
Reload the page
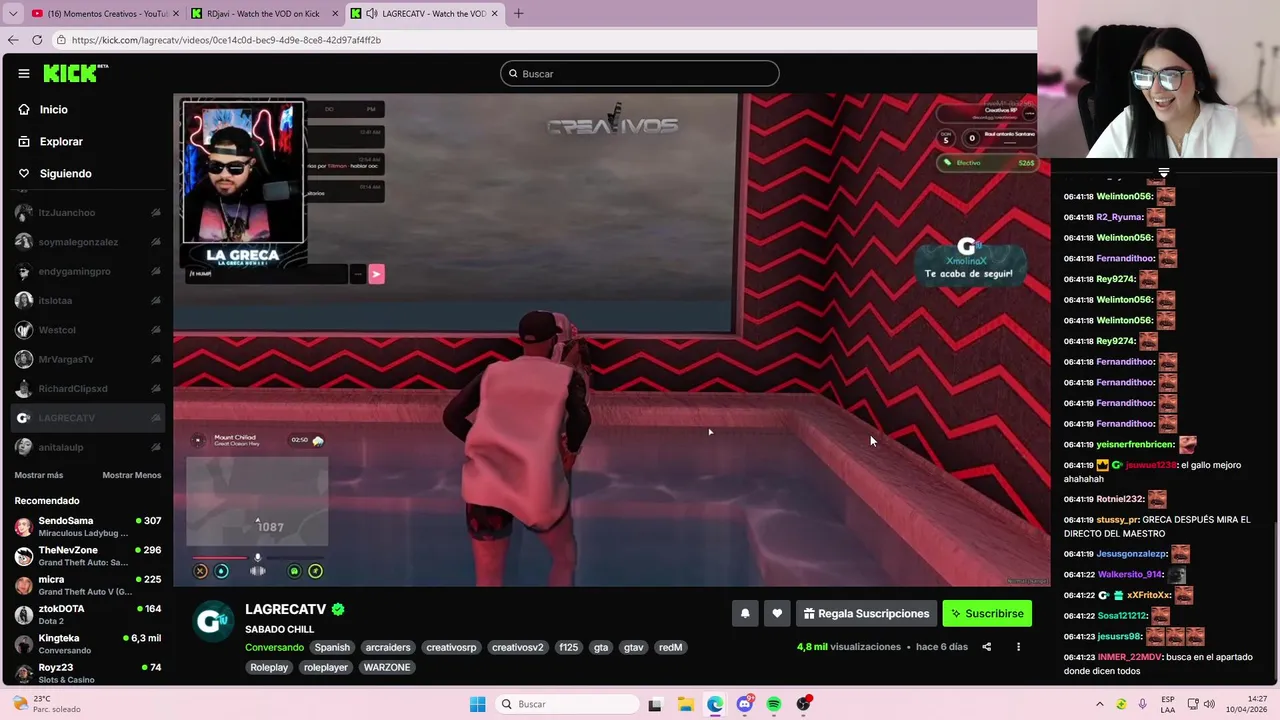coord(37,40)
